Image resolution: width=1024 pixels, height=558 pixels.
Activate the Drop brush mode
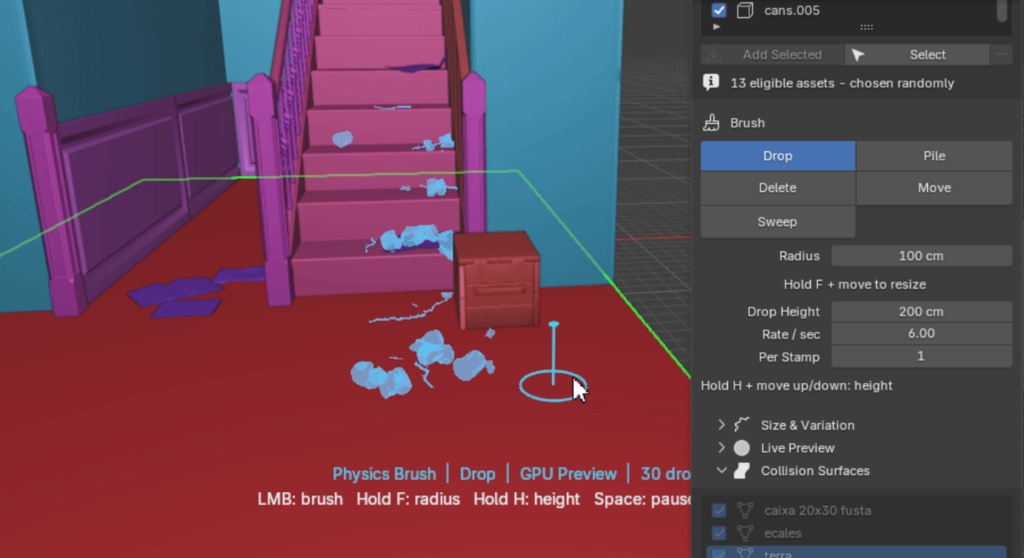778,156
